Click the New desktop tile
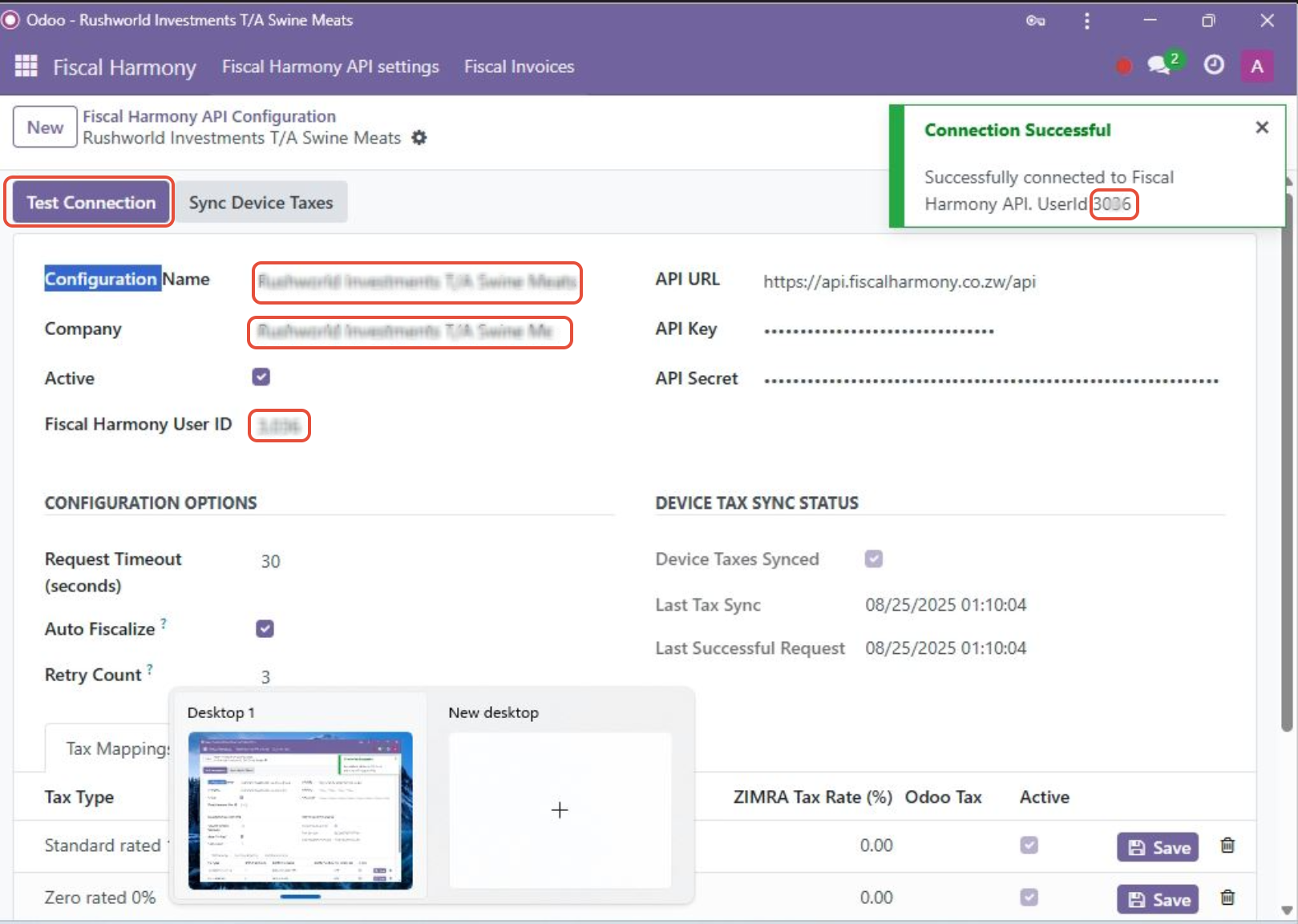Screen dimensions: 1298x924 pos(560,809)
